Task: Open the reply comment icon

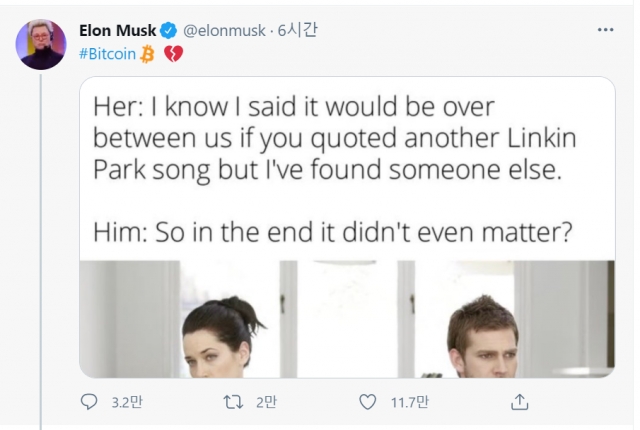Action: 89,402
